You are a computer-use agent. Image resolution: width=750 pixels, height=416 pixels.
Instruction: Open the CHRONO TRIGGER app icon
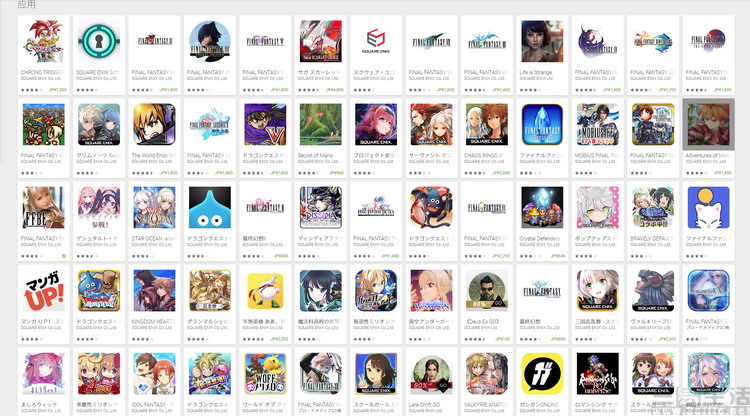click(44, 41)
